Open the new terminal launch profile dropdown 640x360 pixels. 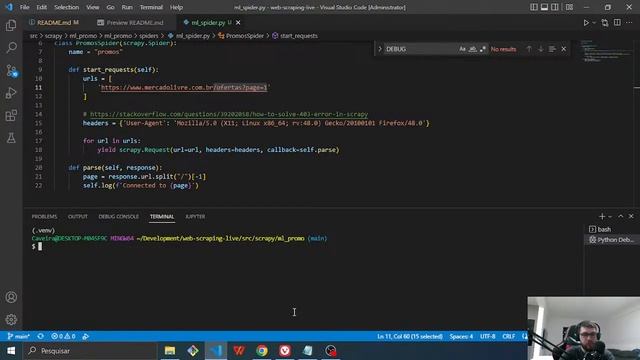610,216
